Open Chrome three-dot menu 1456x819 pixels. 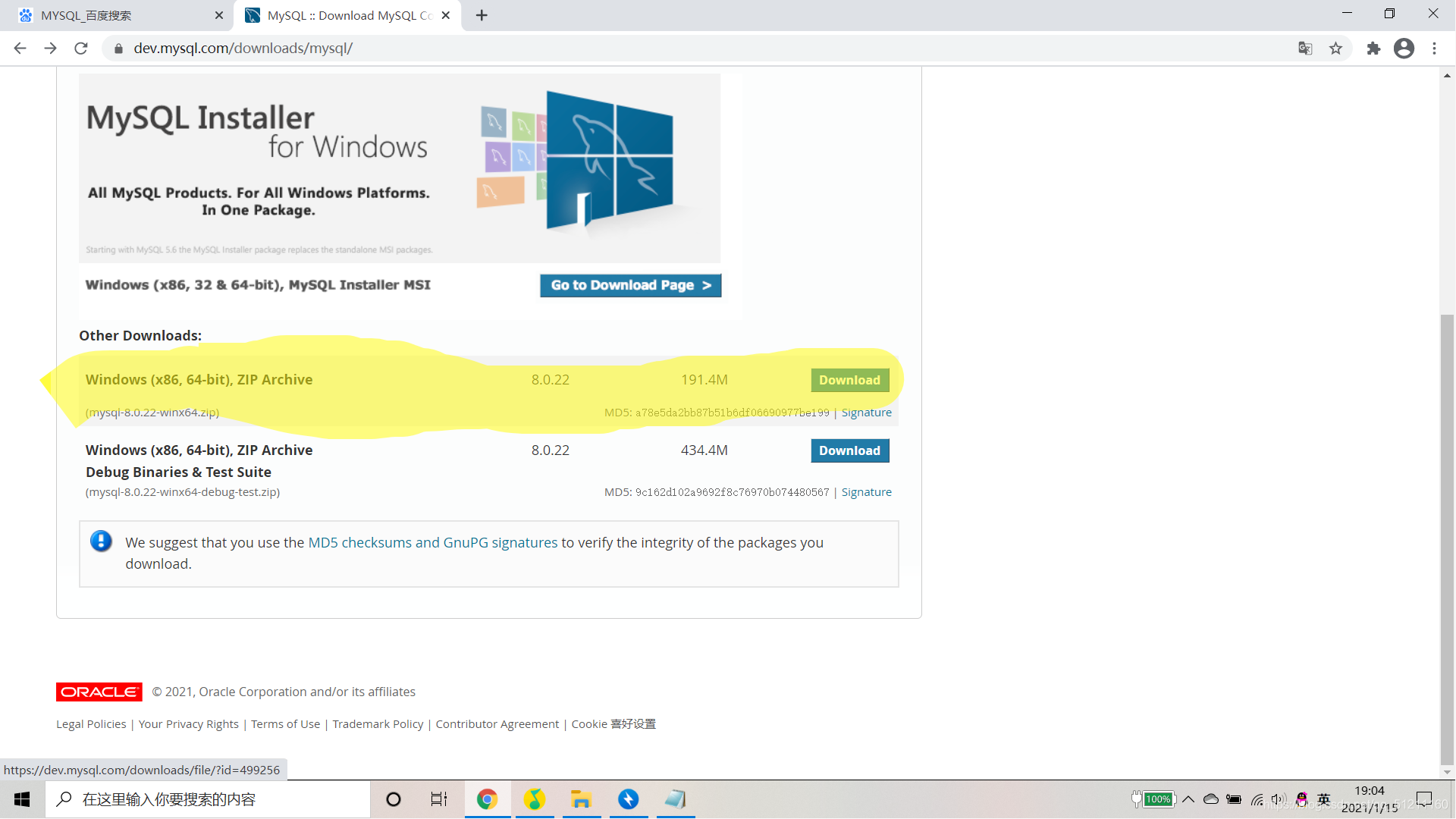pos(1434,49)
